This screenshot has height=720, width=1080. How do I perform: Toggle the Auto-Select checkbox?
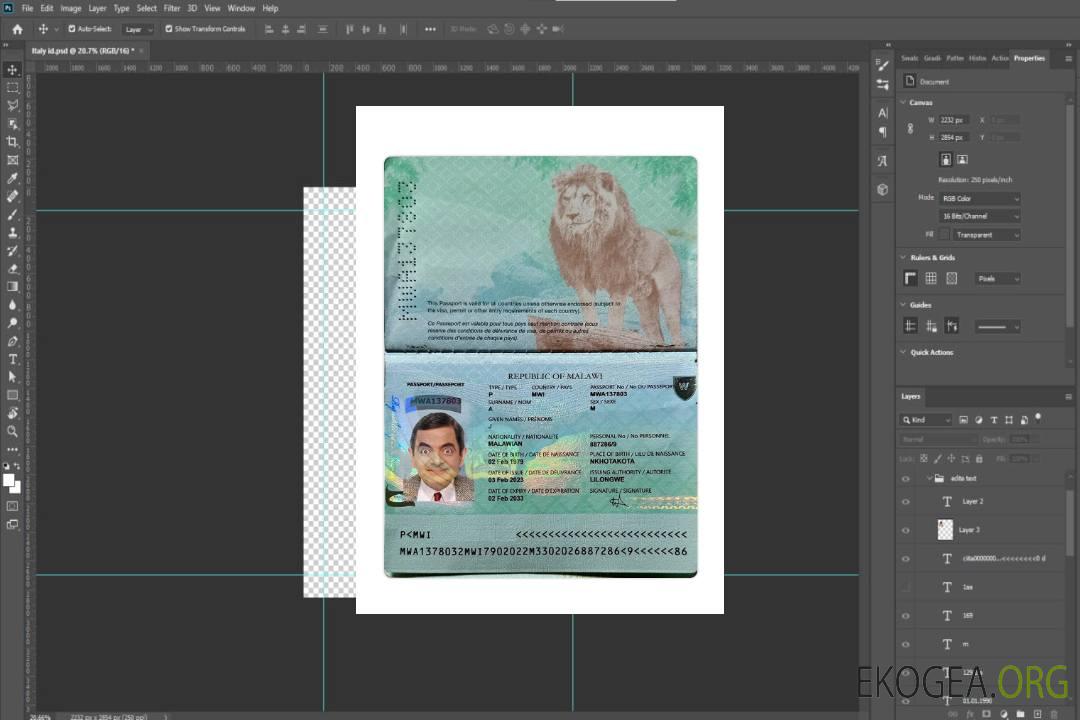[x=72, y=29]
